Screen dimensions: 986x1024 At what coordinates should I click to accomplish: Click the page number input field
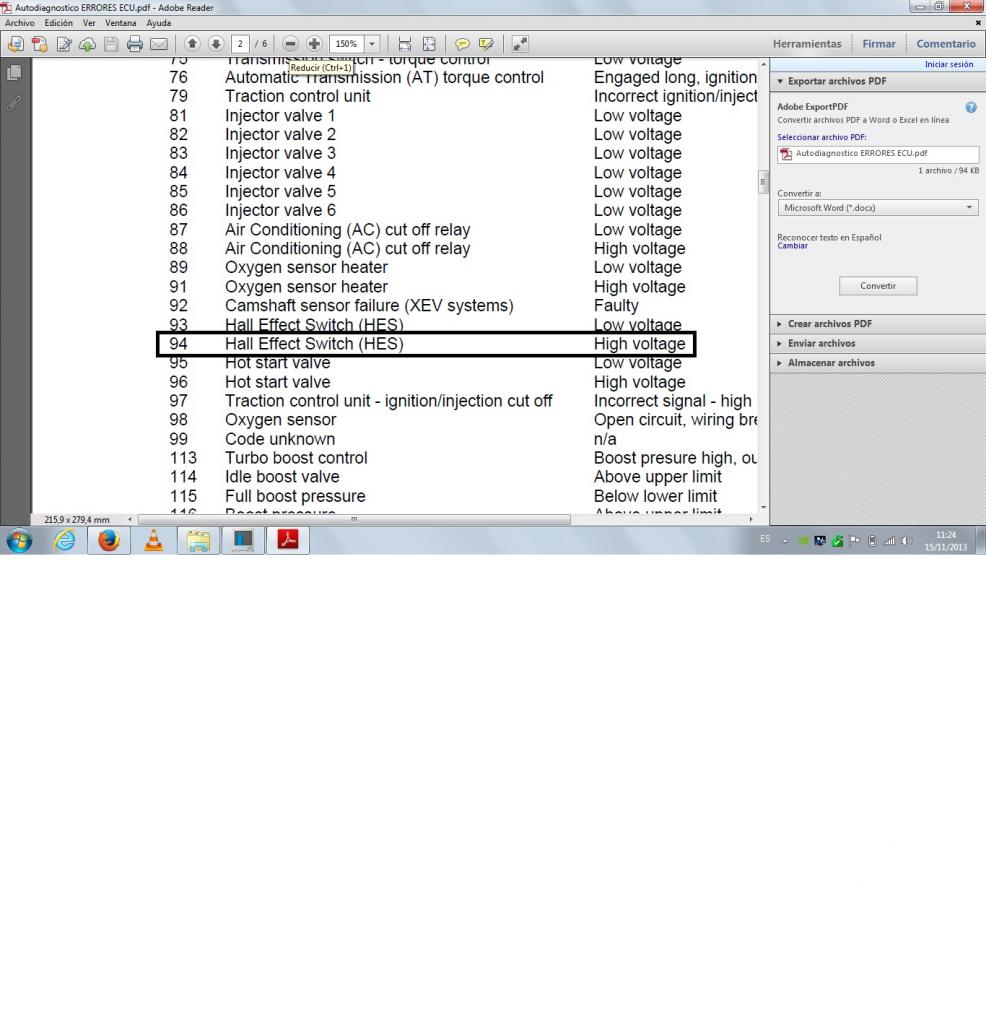[242, 44]
